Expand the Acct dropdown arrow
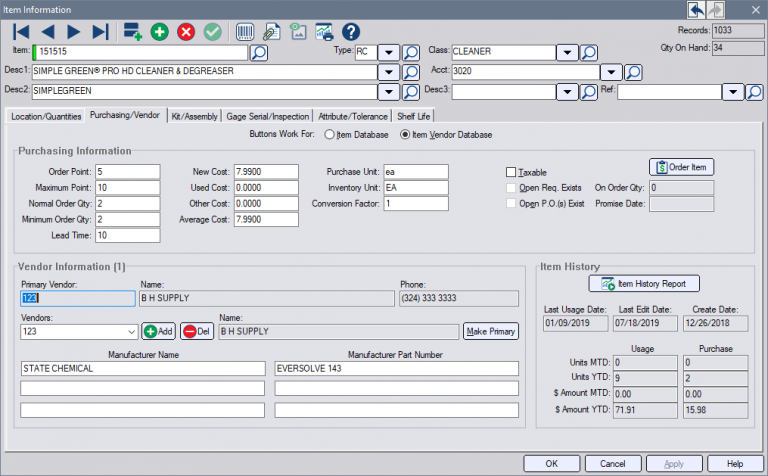 (611, 72)
